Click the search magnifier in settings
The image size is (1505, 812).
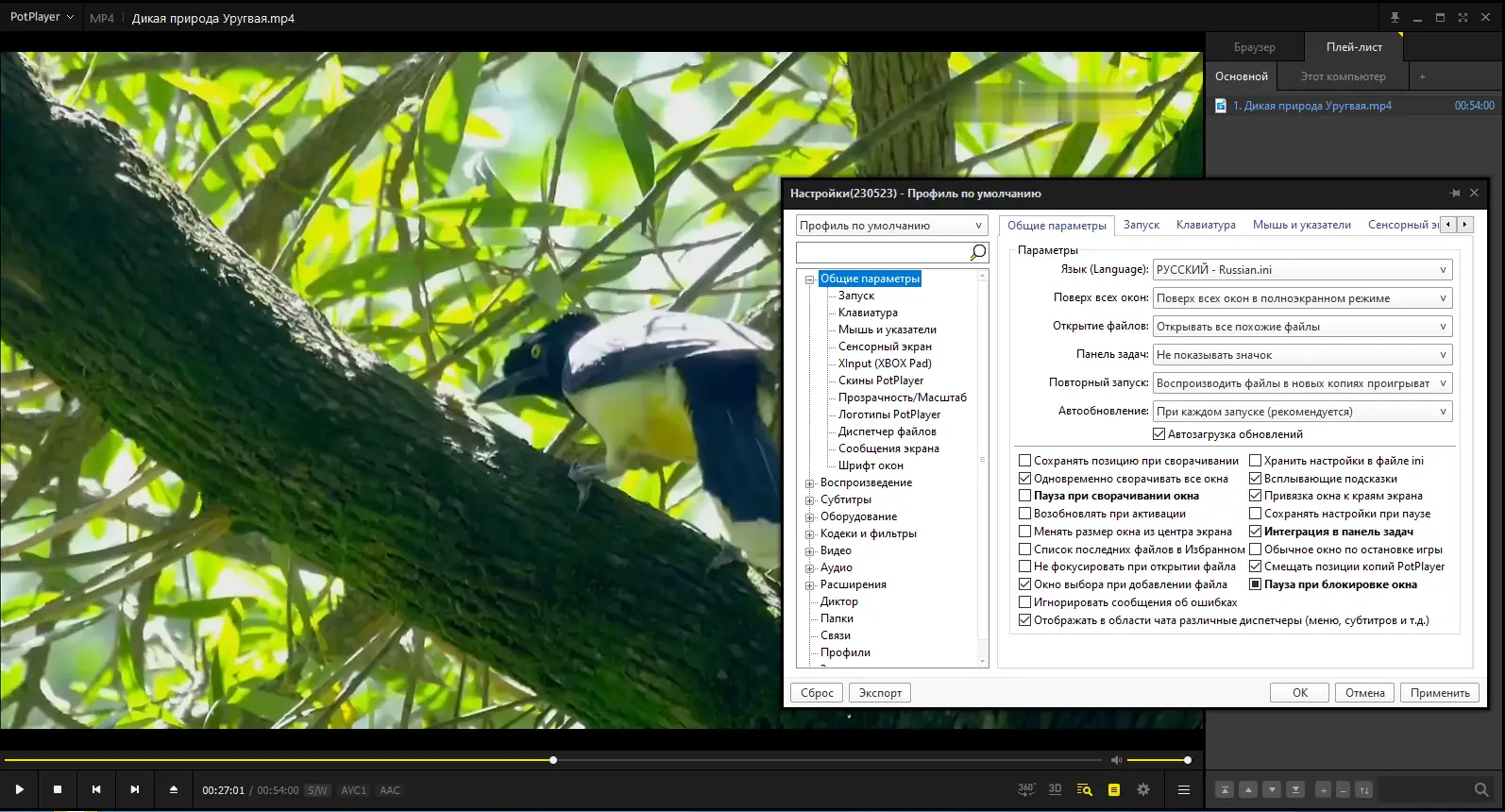click(977, 252)
